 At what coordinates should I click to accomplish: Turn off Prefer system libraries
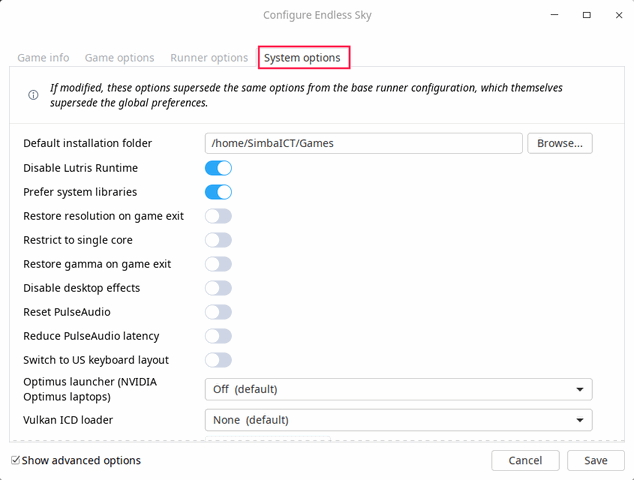click(x=218, y=192)
